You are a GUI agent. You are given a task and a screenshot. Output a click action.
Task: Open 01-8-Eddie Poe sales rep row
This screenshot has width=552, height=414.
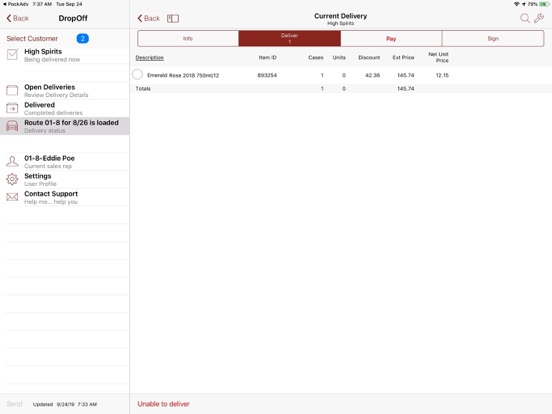(x=65, y=162)
